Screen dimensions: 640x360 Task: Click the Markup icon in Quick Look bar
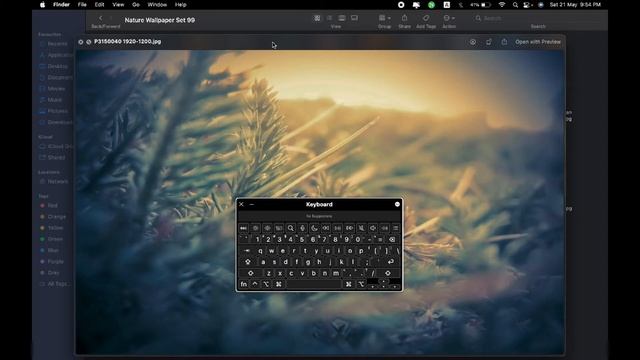[473, 42]
